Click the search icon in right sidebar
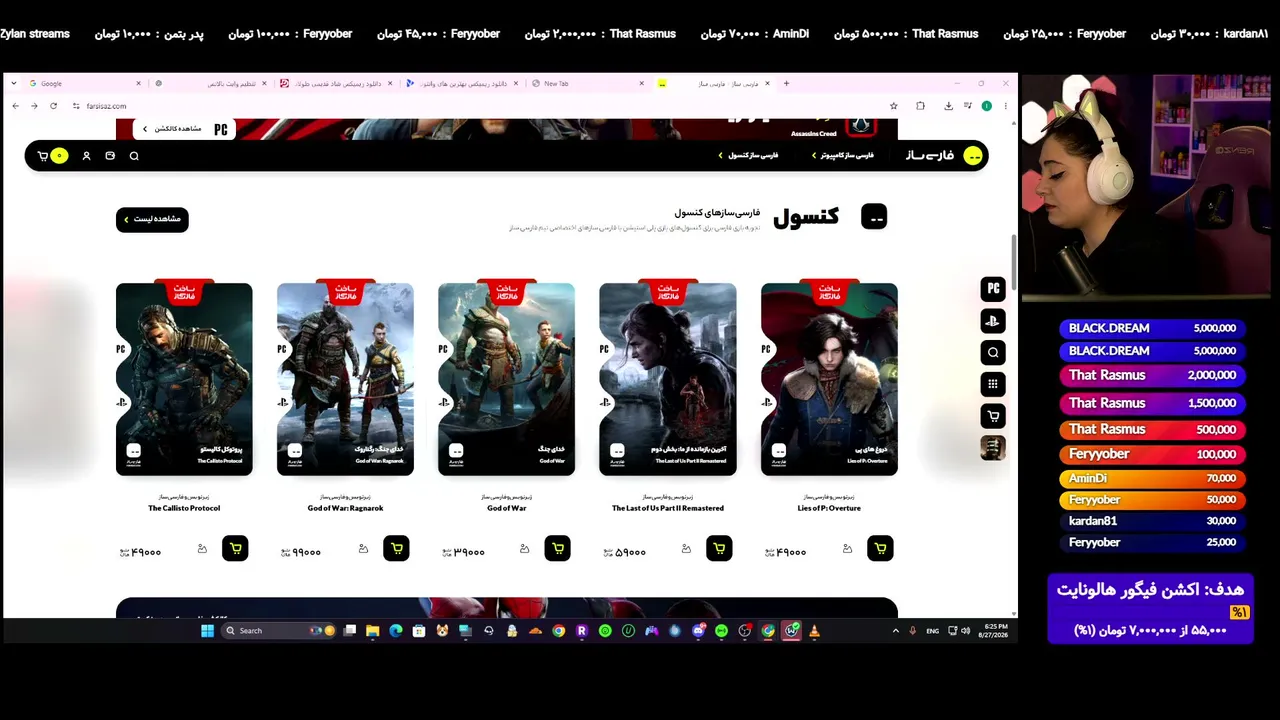This screenshot has height=720, width=1280. (x=993, y=352)
